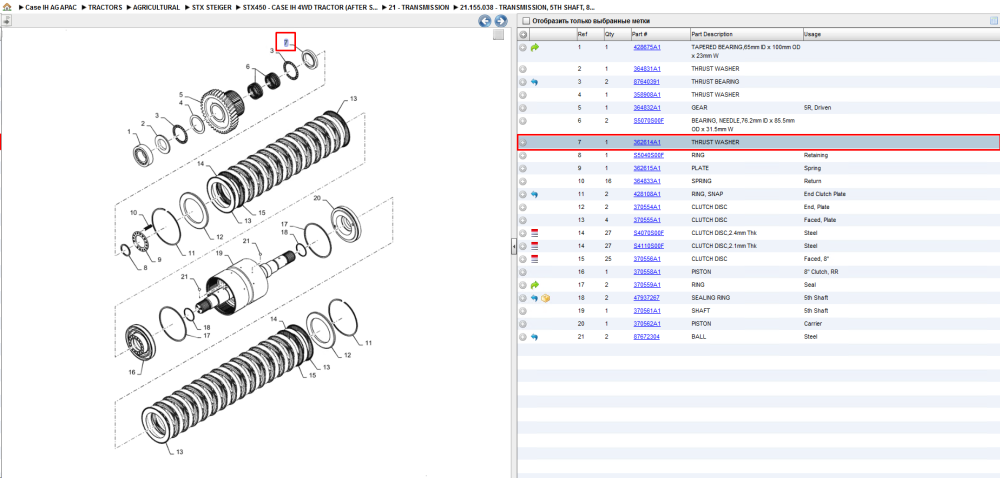
Task: Collapse the panel using the splitter arrow handle
Action: pos(513,247)
